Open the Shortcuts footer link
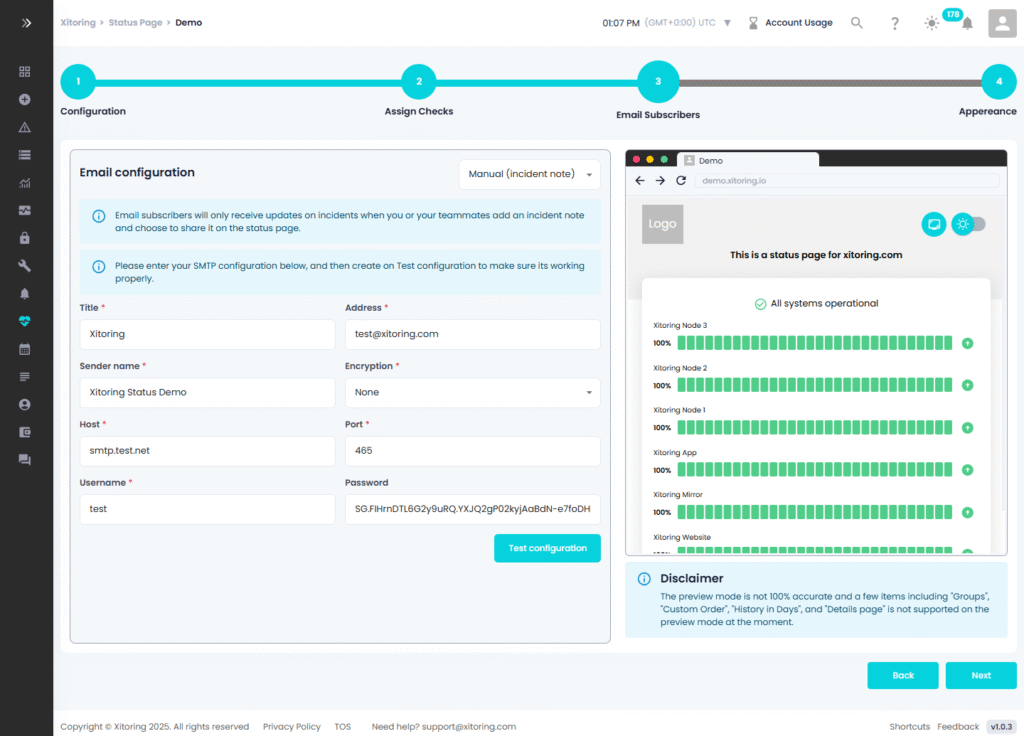 (909, 727)
